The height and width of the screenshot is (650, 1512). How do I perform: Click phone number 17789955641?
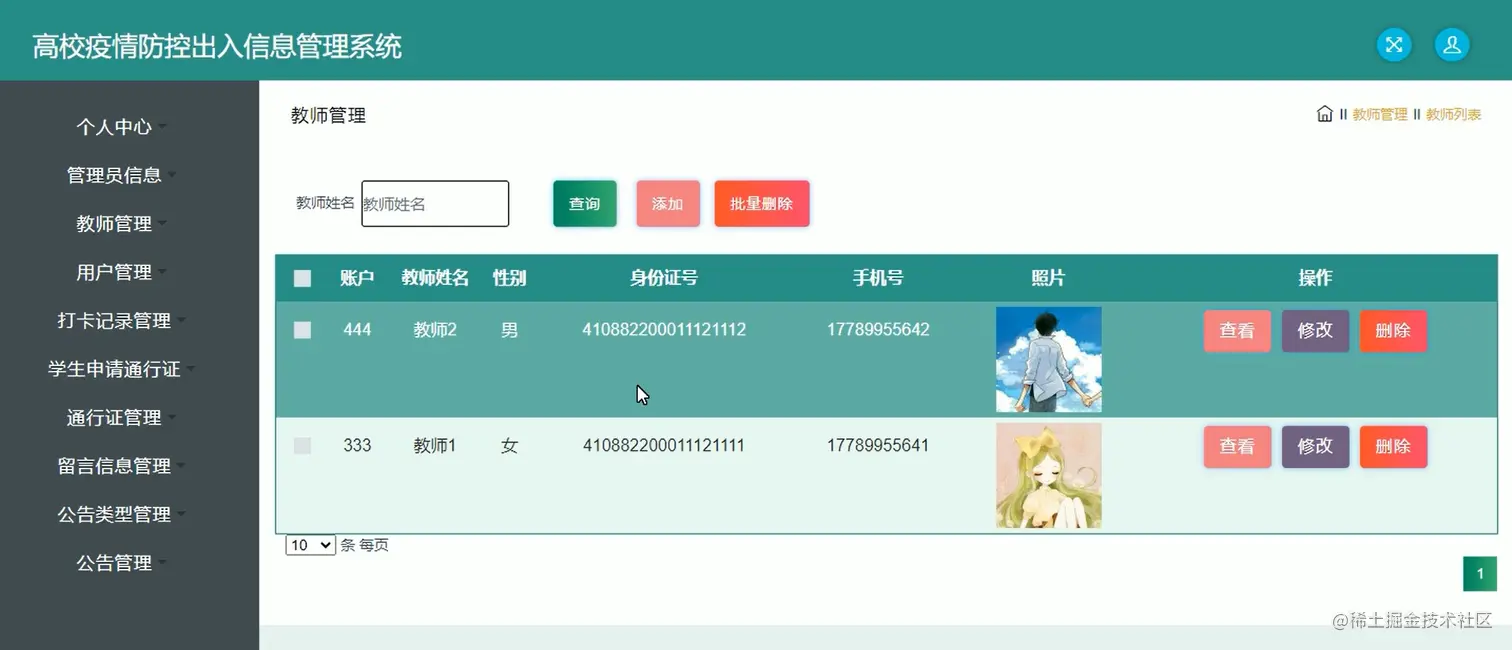(x=878, y=446)
